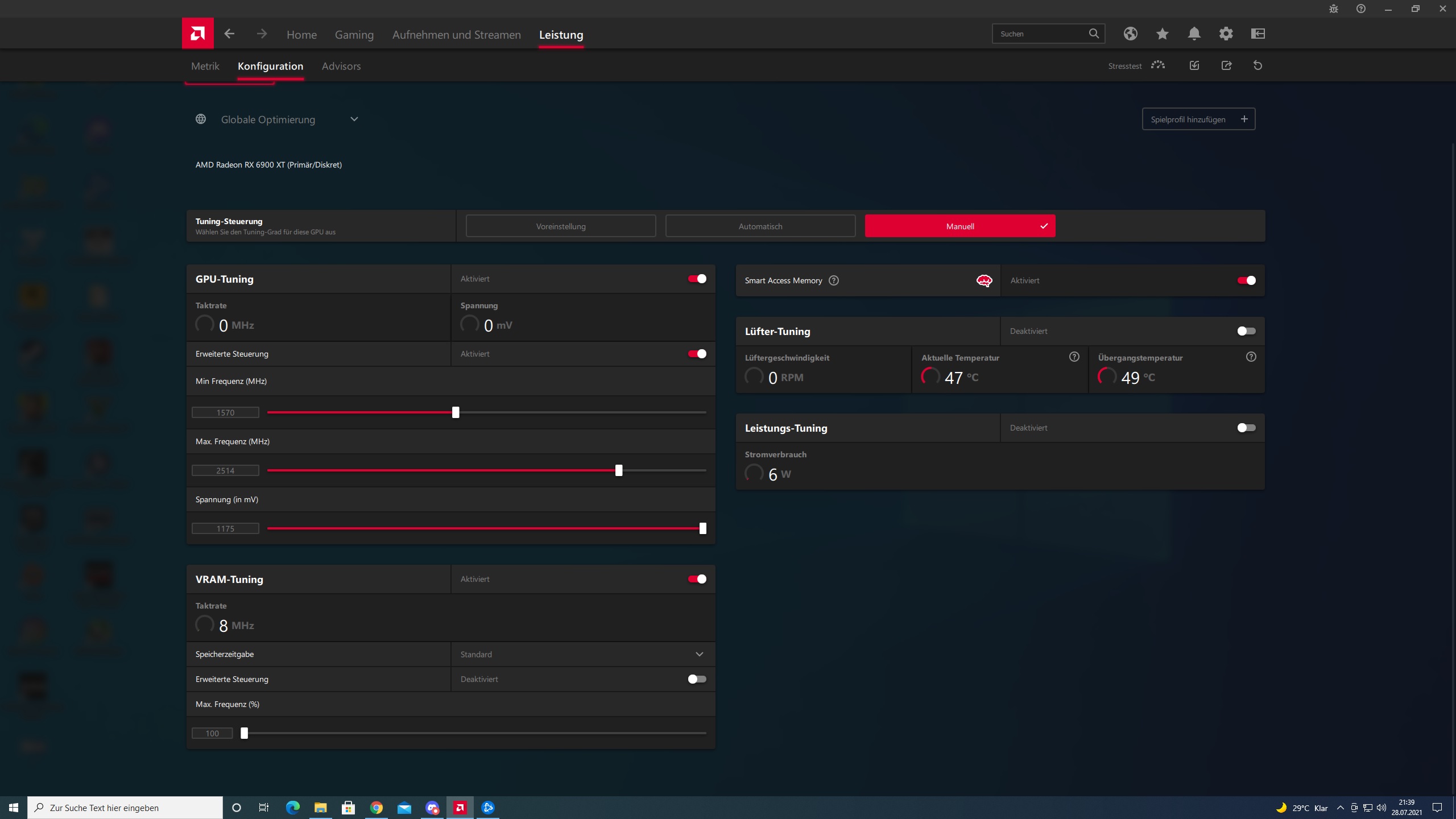The height and width of the screenshot is (819, 1456).
Task: Open settings gear icon
Action: point(1226,34)
